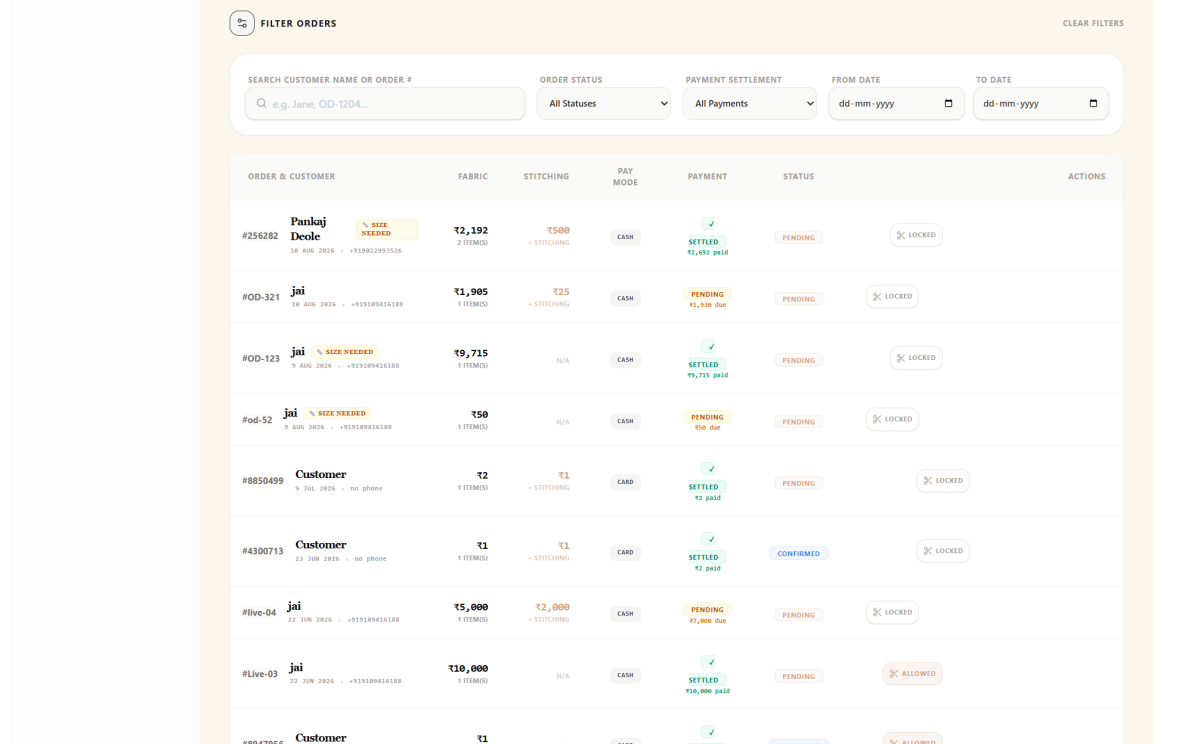This screenshot has width=1177, height=744.
Task: Click Cash pay mode chip for order #256282
Action: (625, 237)
